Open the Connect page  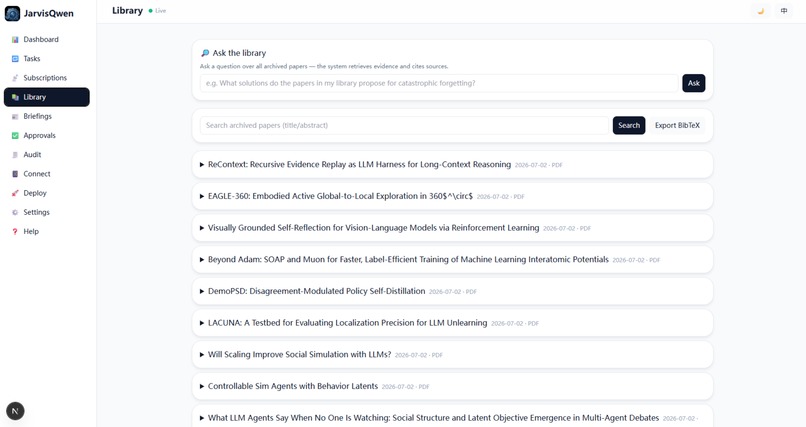pyautogui.click(x=47, y=174)
